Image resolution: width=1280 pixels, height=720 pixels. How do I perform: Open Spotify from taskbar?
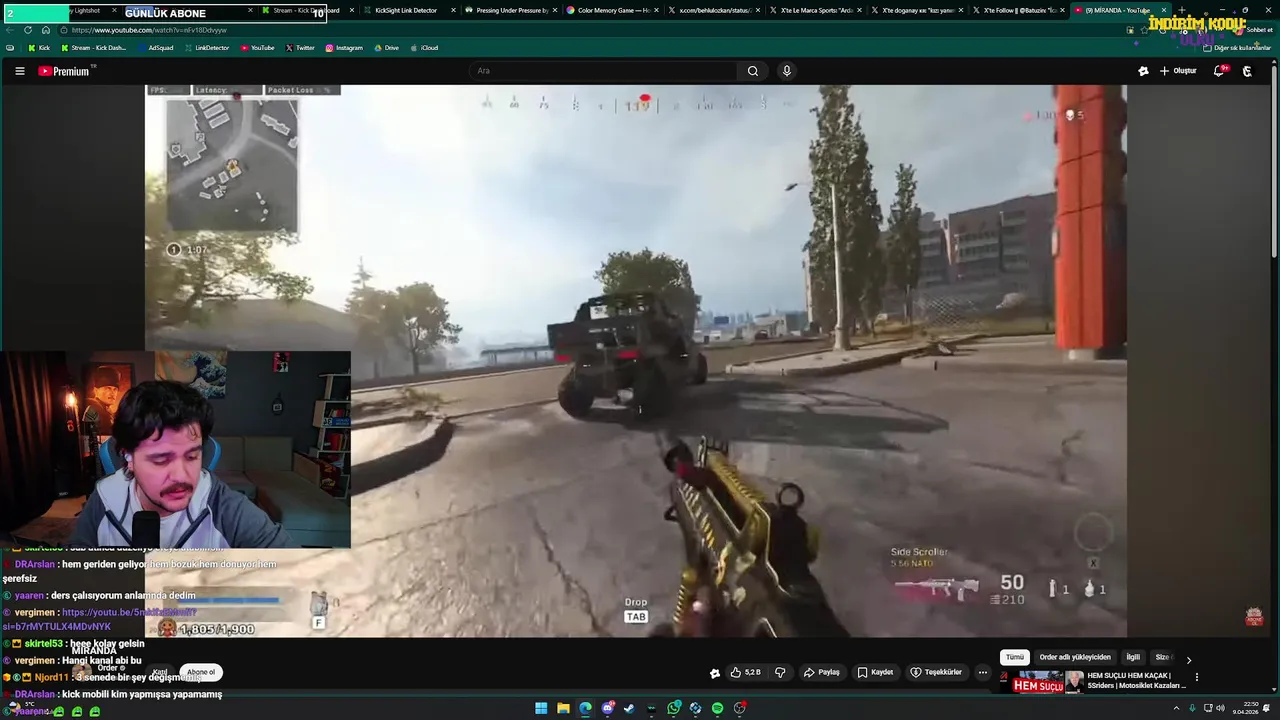point(717,708)
